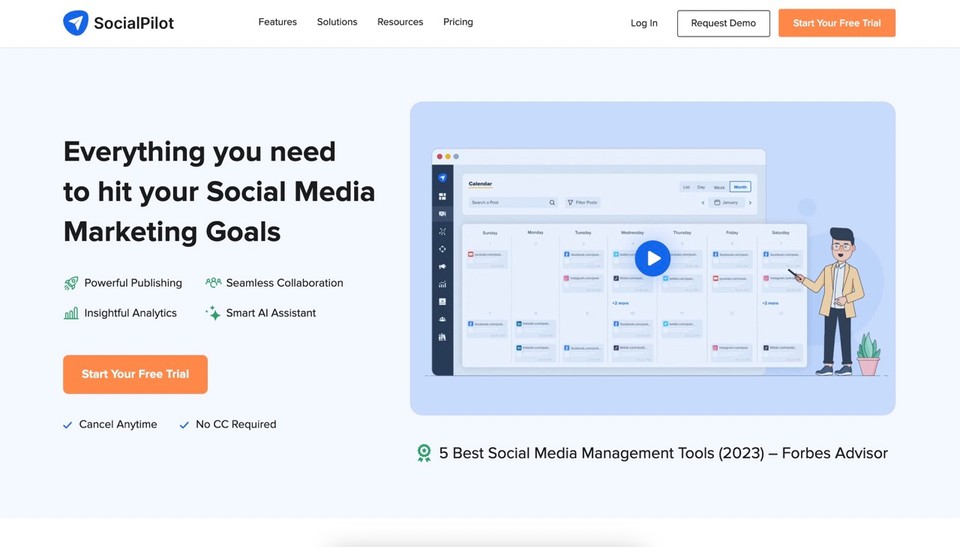Click header Start Your Free Trial button

coord(836,23)
